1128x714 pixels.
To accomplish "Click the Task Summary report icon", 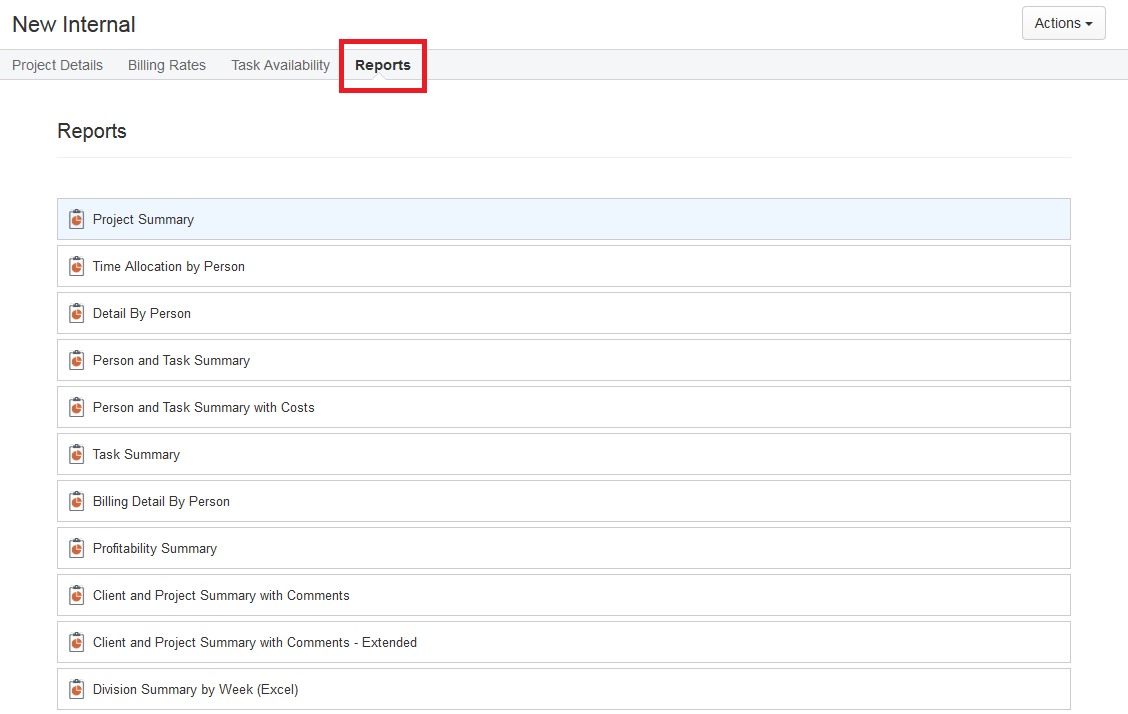I will [x=76, y=454].
